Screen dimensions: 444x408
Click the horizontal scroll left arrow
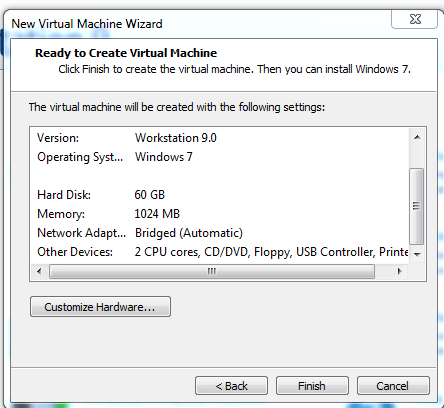[39, 271]
